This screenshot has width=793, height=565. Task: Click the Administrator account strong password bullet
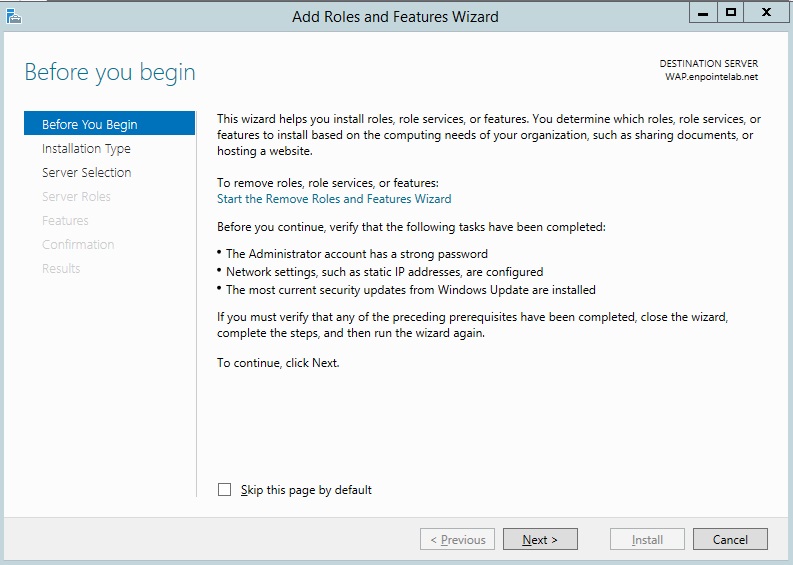point(357,254)
